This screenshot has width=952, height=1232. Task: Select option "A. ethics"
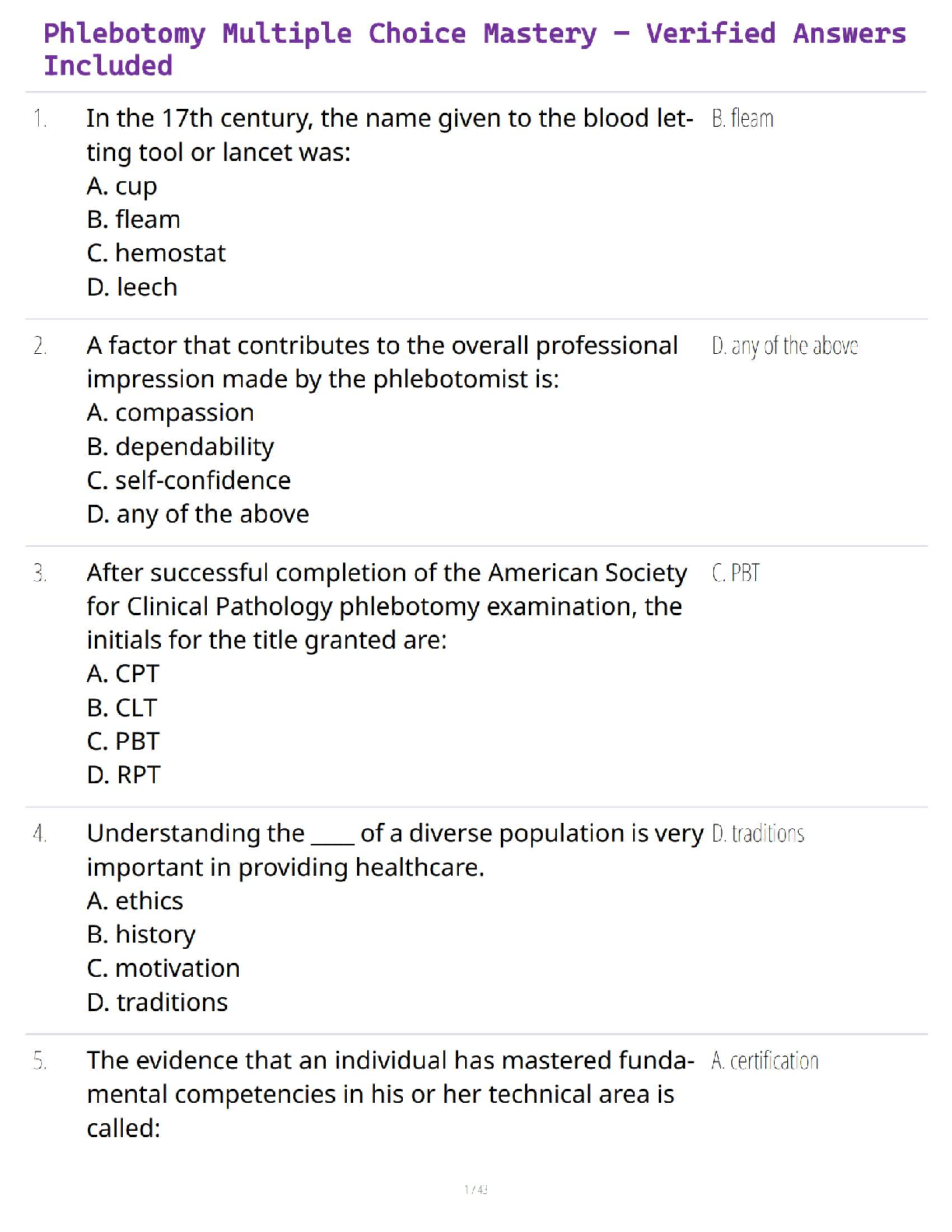135,901
